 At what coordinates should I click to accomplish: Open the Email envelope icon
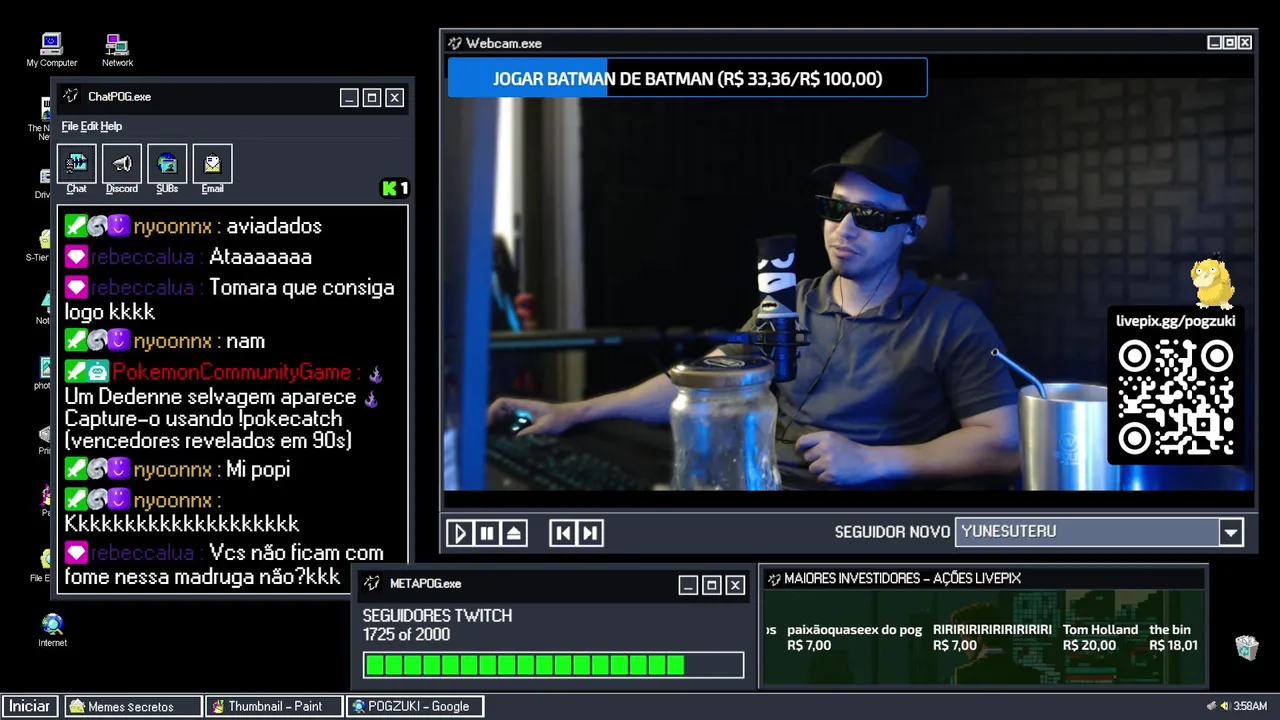[x=212, y=164]
